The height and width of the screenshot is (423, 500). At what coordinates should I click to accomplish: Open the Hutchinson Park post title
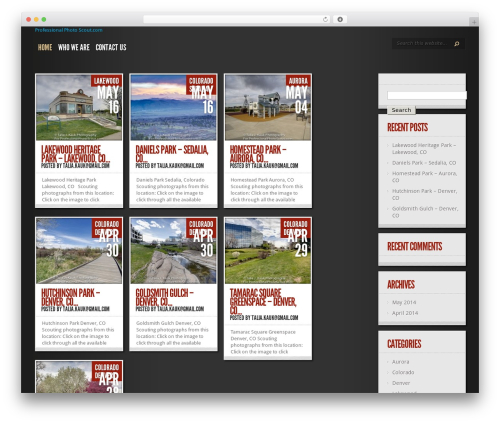pos(71,297)
